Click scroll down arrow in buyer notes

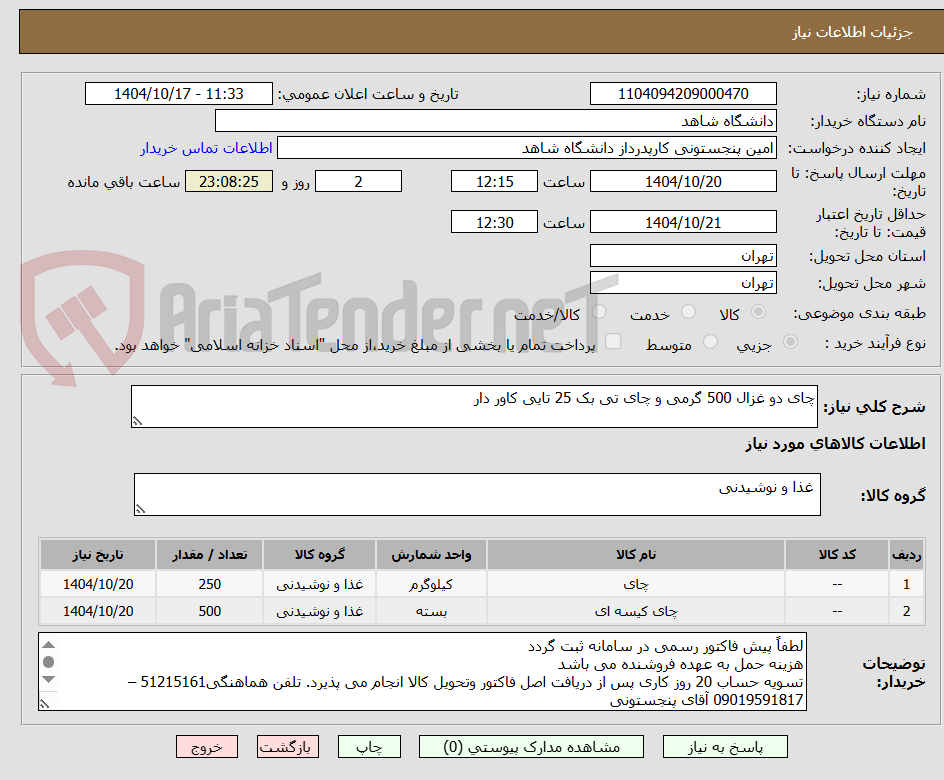coord(49,679)
